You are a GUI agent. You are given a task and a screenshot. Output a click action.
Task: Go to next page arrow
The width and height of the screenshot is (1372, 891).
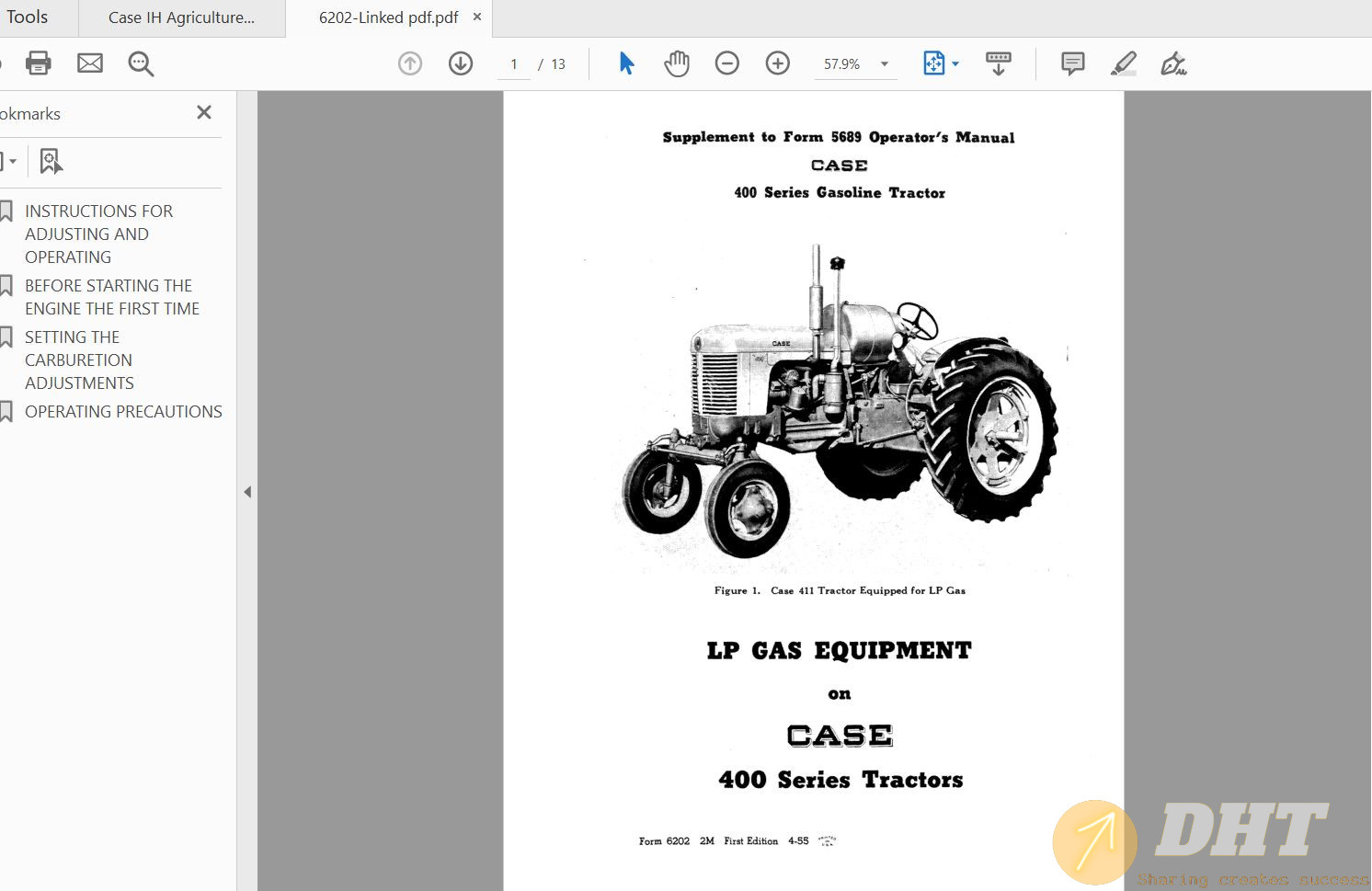(x=461, y=63)
